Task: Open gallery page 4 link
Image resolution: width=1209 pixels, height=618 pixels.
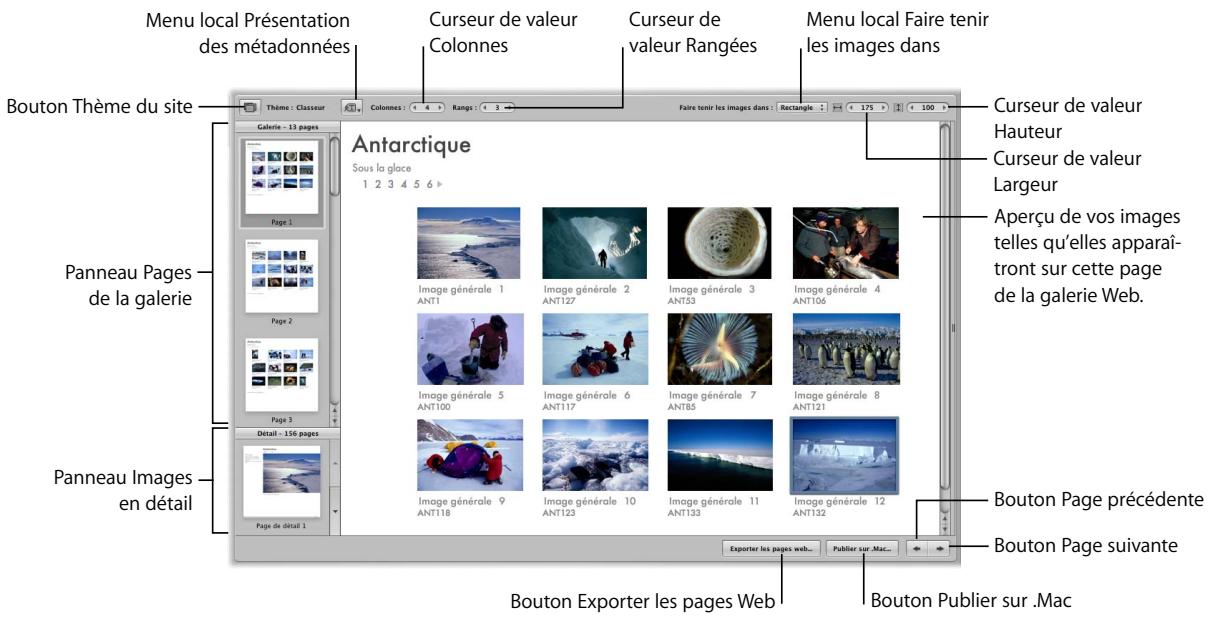Action: [404, 184]
